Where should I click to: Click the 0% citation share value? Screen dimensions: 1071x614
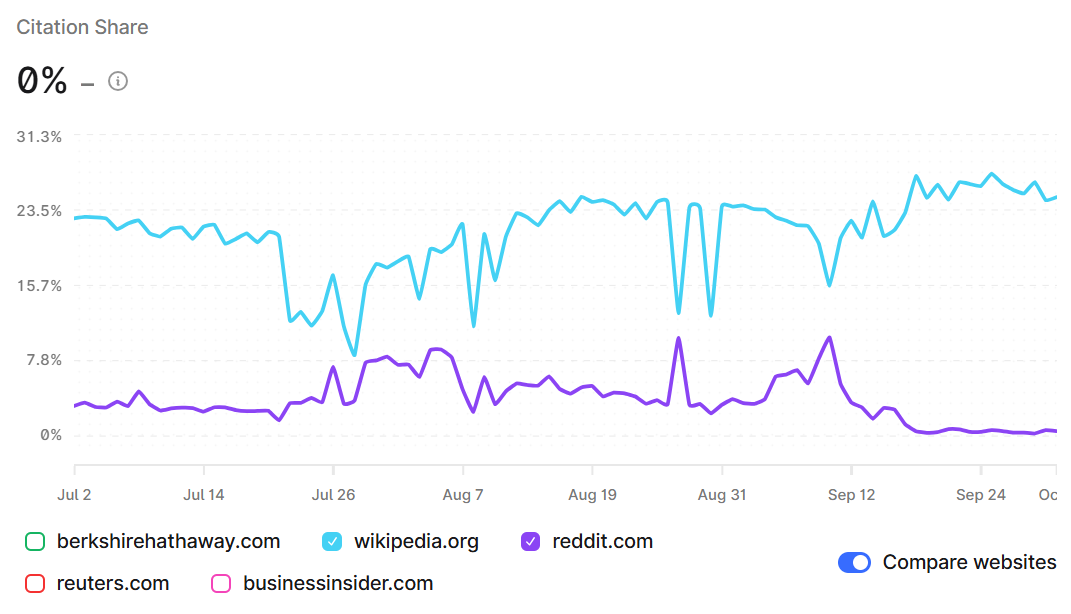point(42,81)
